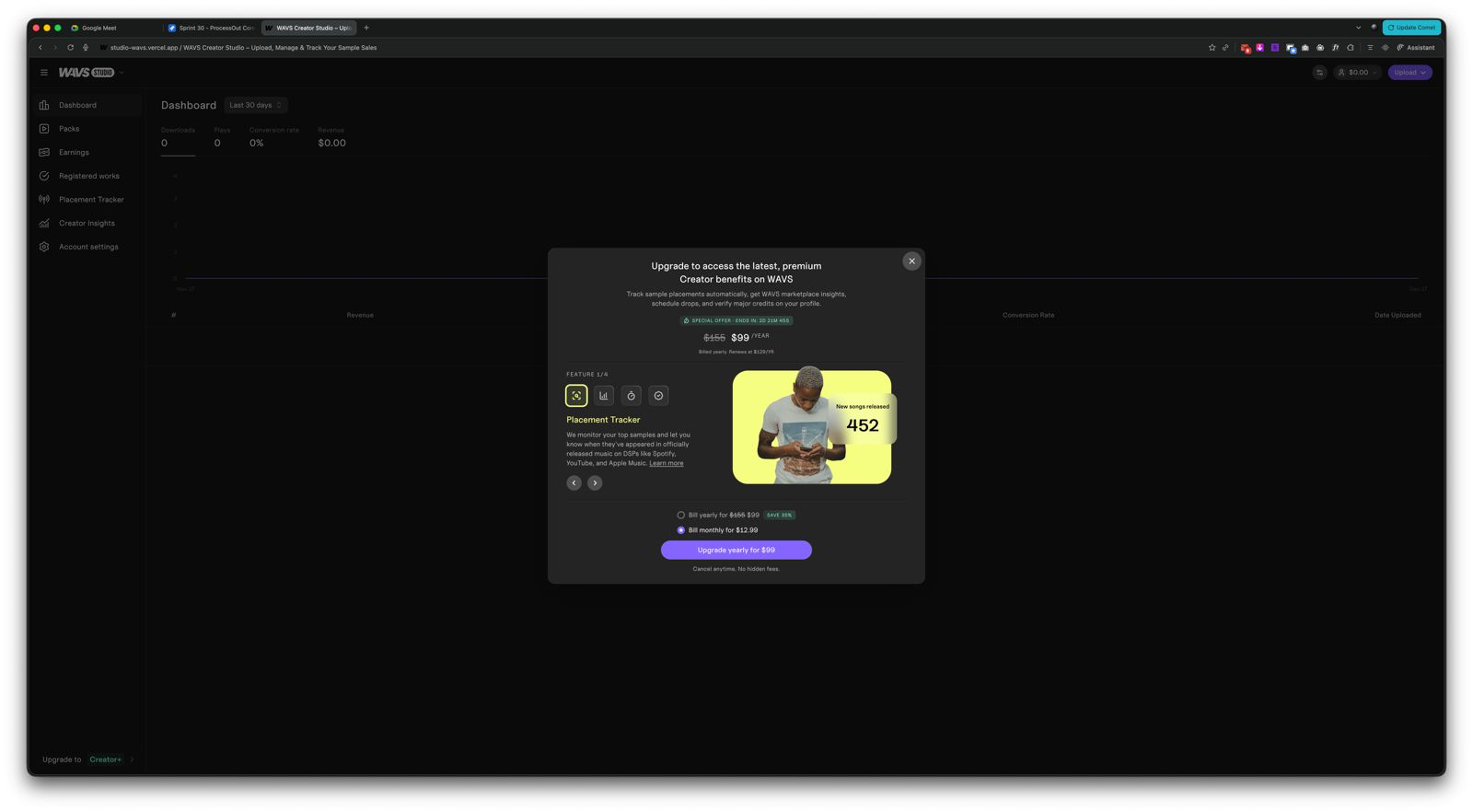Switch to the Sprint 30 - ProcessOut tab
Viewport: 1473px width, 812px height.
pyautogui.click(x=211, y=28)
